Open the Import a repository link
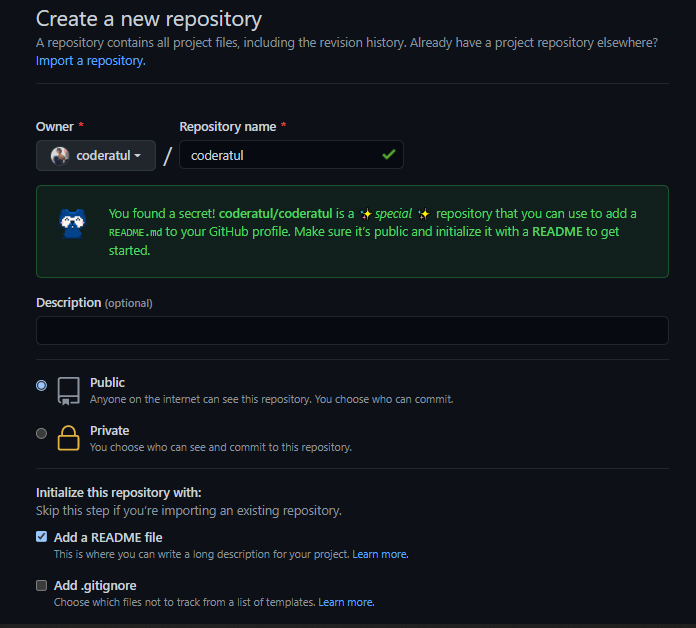 pyautogui.click(x=90, y=61)
